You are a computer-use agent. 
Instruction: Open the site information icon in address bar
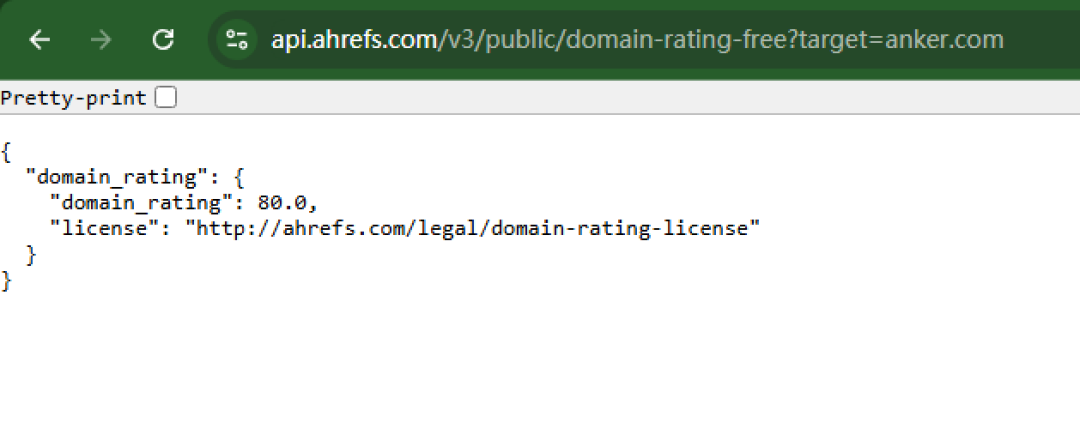coord(237,40)
